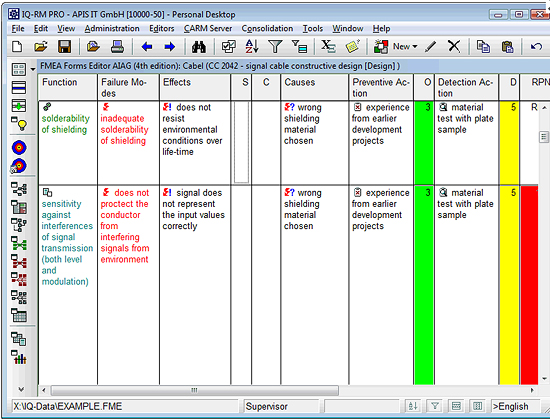Click the structure tree sidebar icon
Viewport: 550px width, 420px height.
(x=19, y=189)
